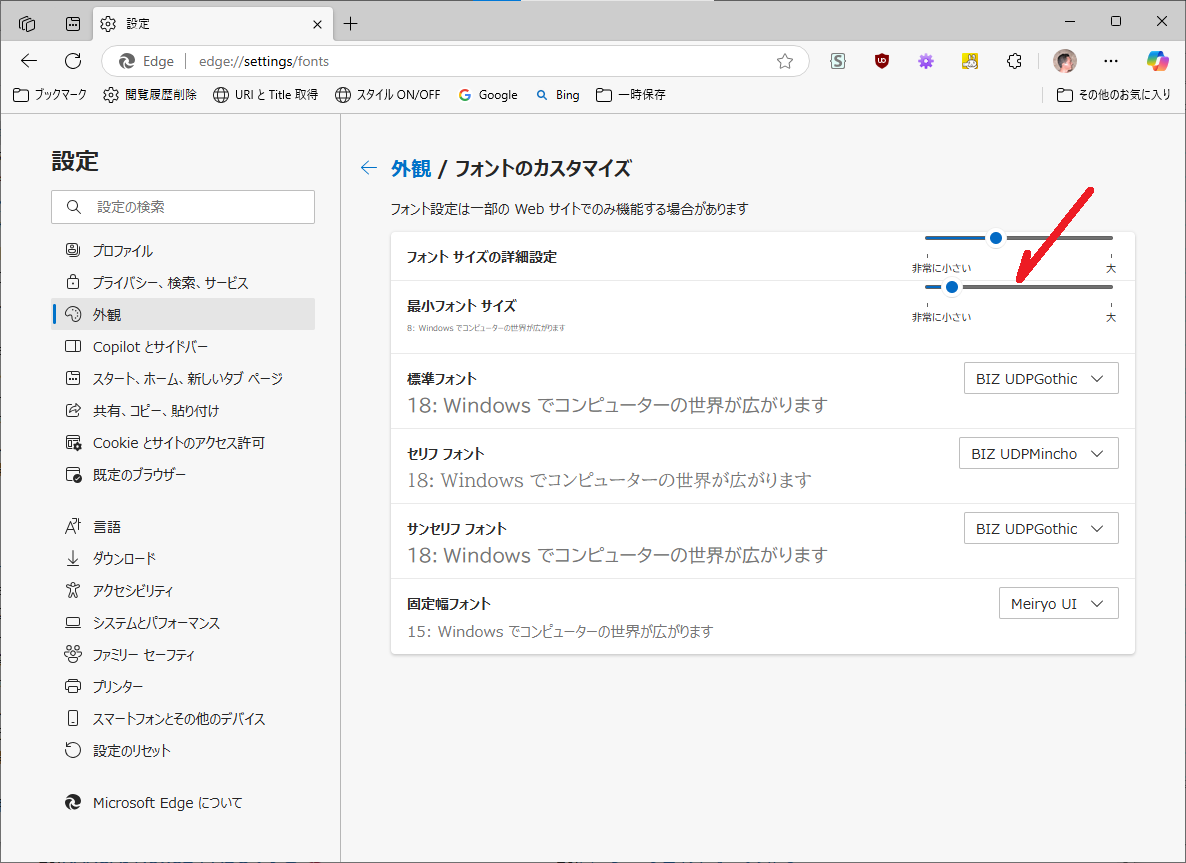The height and width of the screenshot is (863, 1186).
Task: Expand the セリフ フォント BIZ UDPMincho dropdown
Action: (x=1038, y=454)
